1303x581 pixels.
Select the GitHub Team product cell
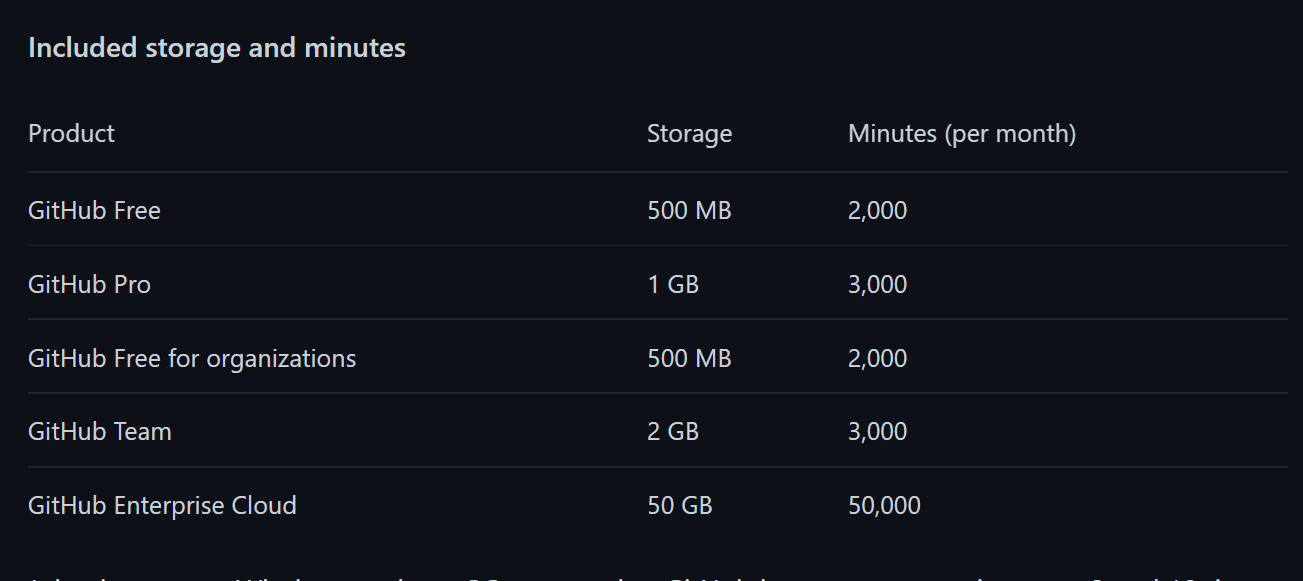(99, 432)
